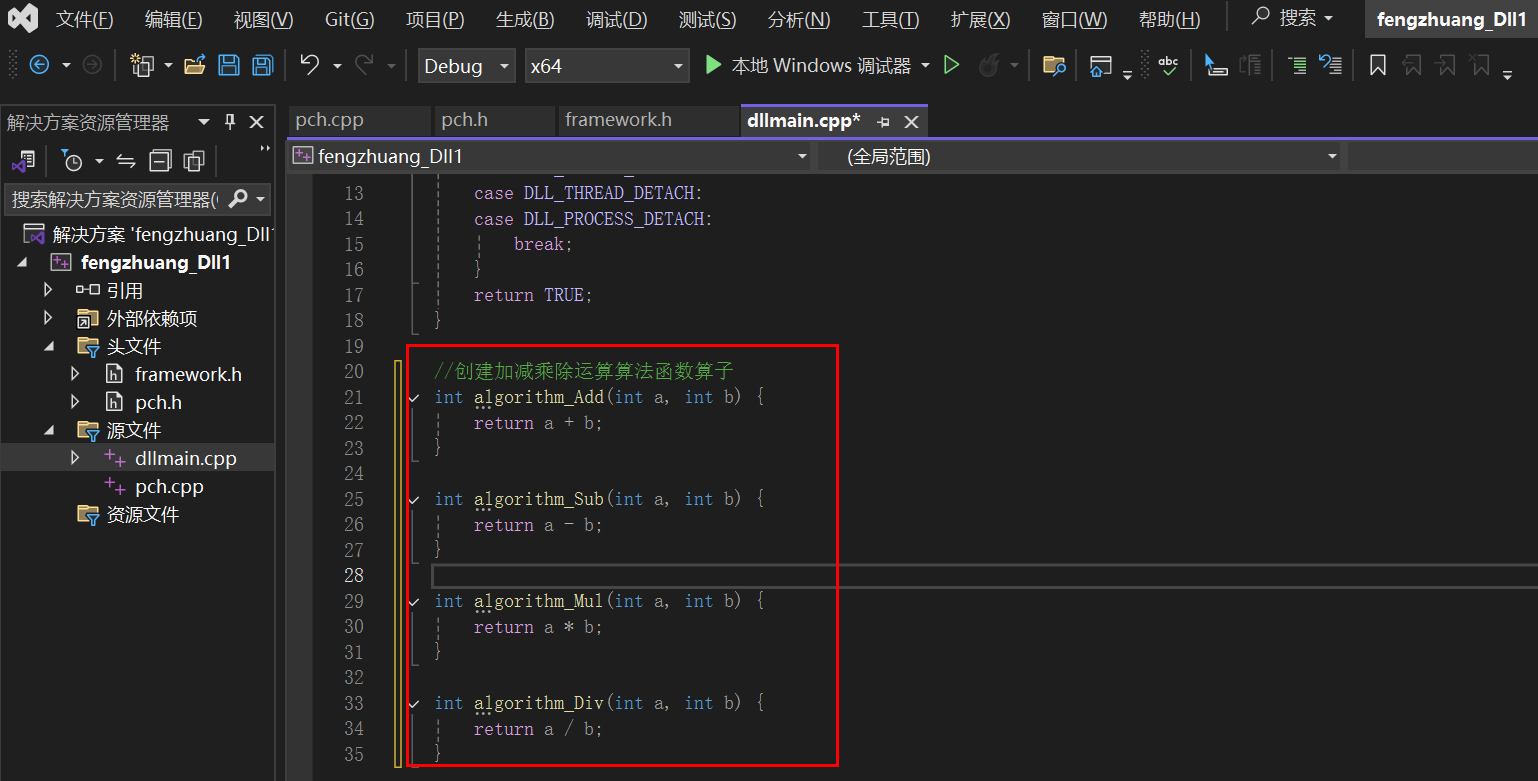The width and height of the screenshot is (1538, 781).
Task: Click the search magnifier in title bar
Action: coord(1261,17)
